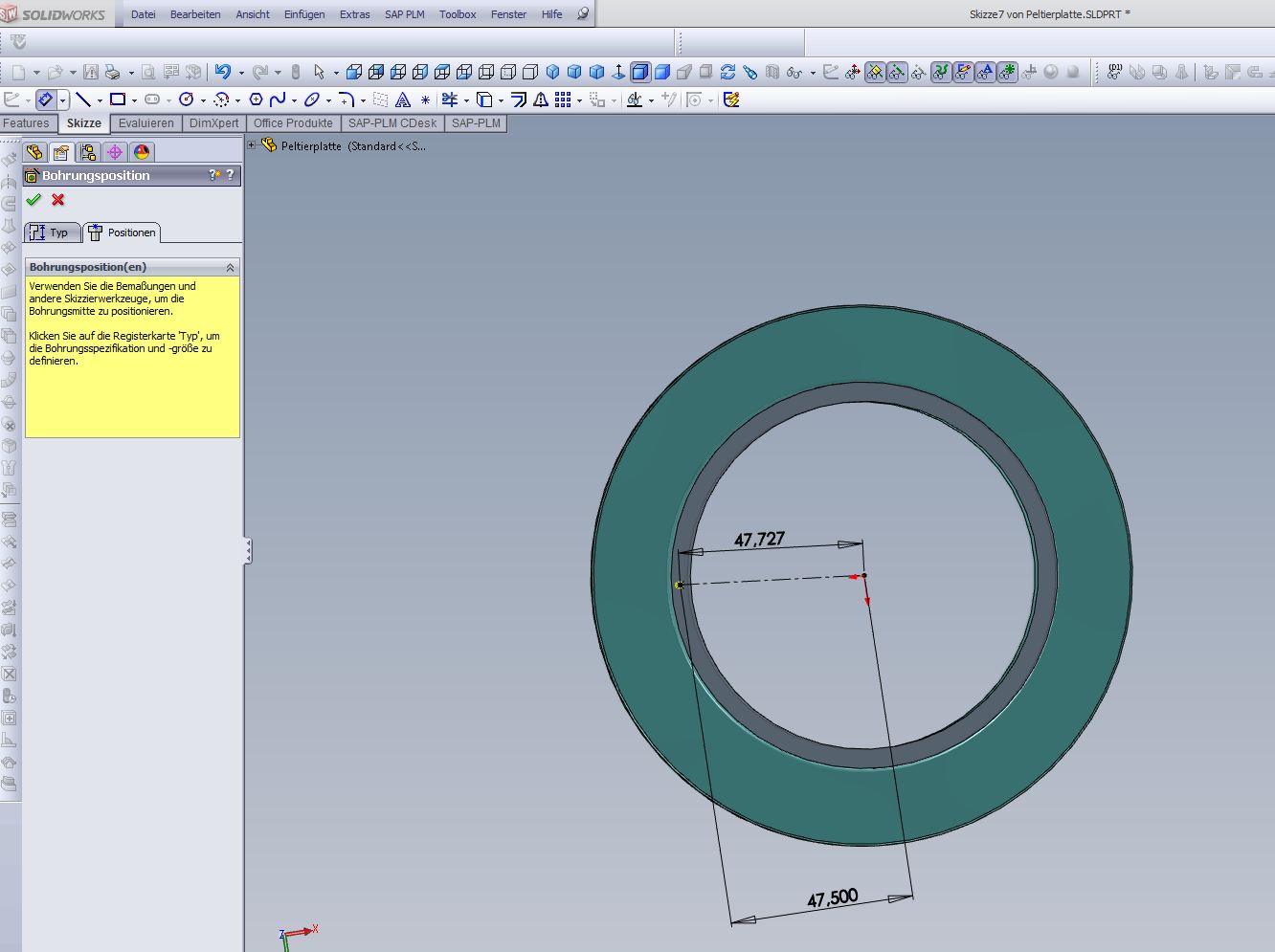Switch to the Evaluieren tab
This screenshot has height=952, width=1275.
(145, 123)
